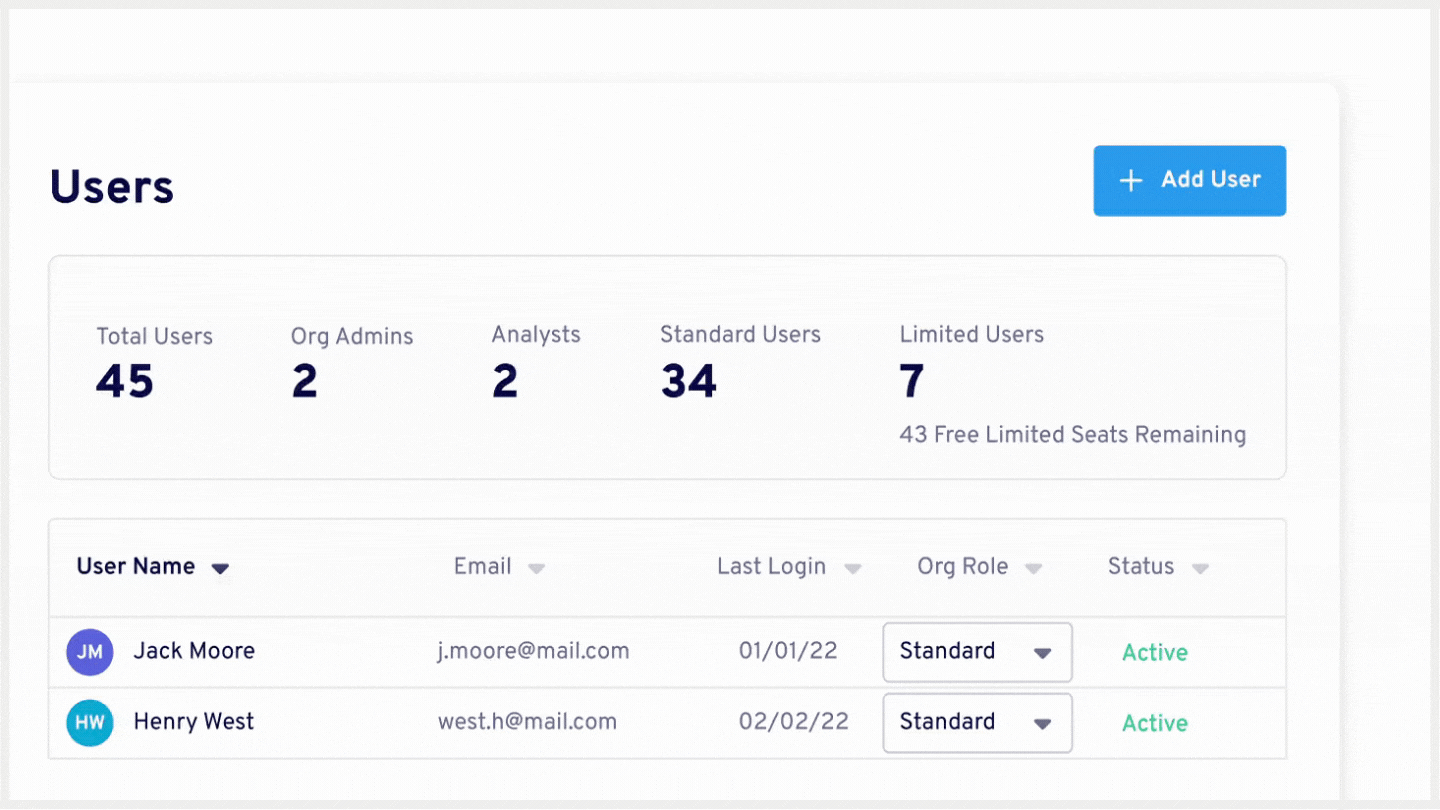The image size is (1440, 810).
Task: Sort by the User Name column arrow
Action: (x=221, y=569)
